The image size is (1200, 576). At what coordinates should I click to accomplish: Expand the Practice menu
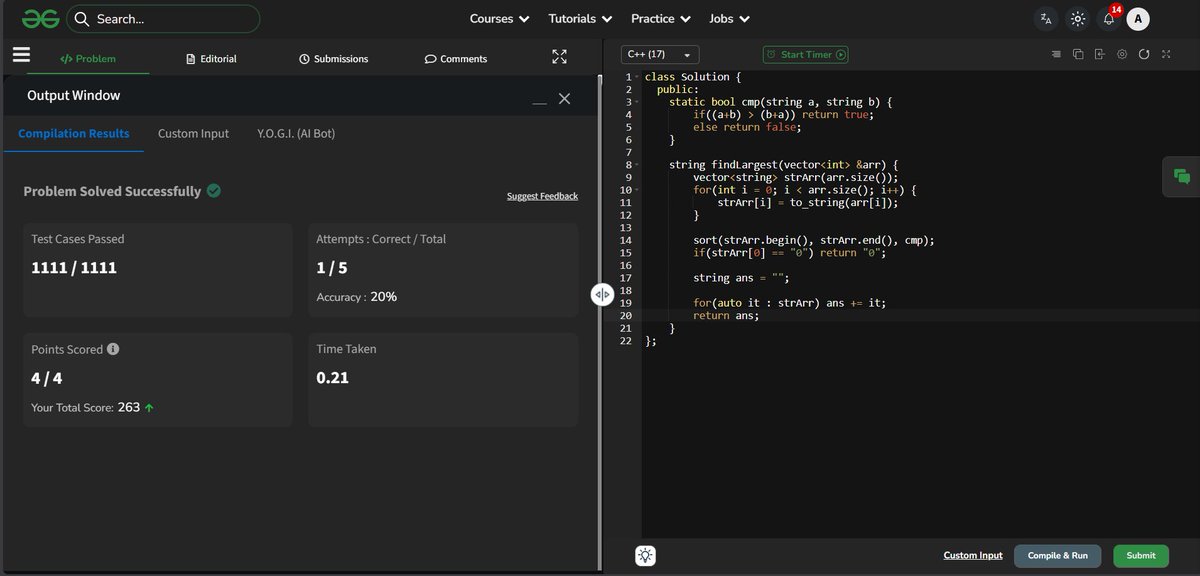pos(661,19)
